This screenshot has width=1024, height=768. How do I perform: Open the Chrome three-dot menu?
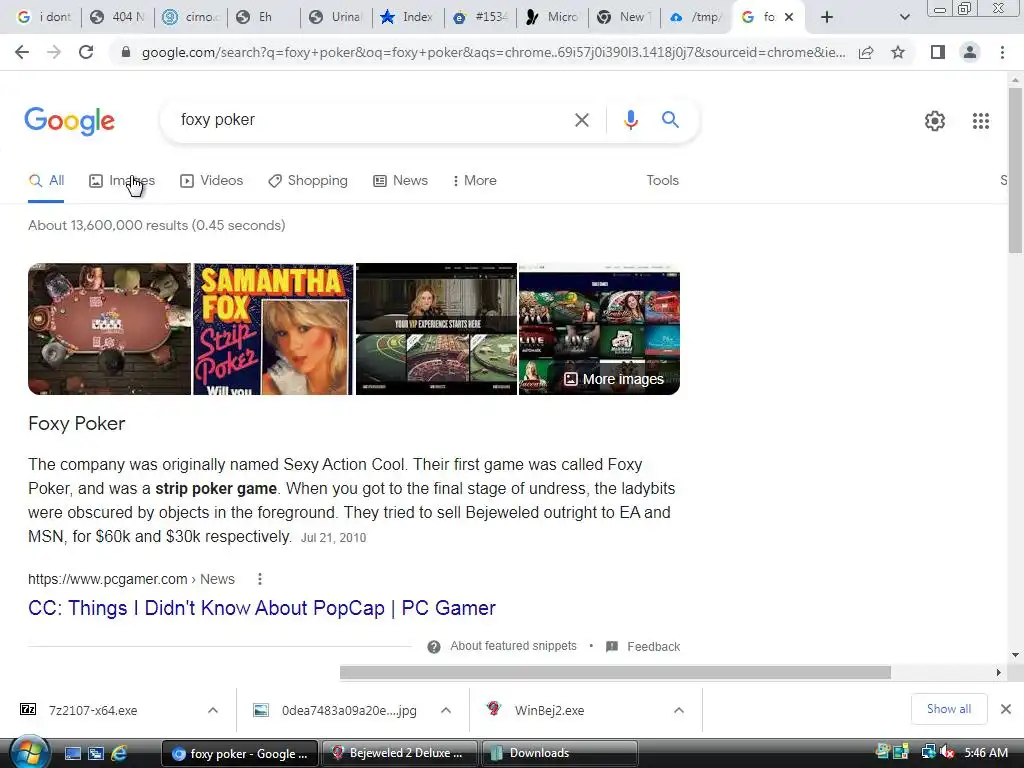pyautogui.click(x=1002, y=52)
